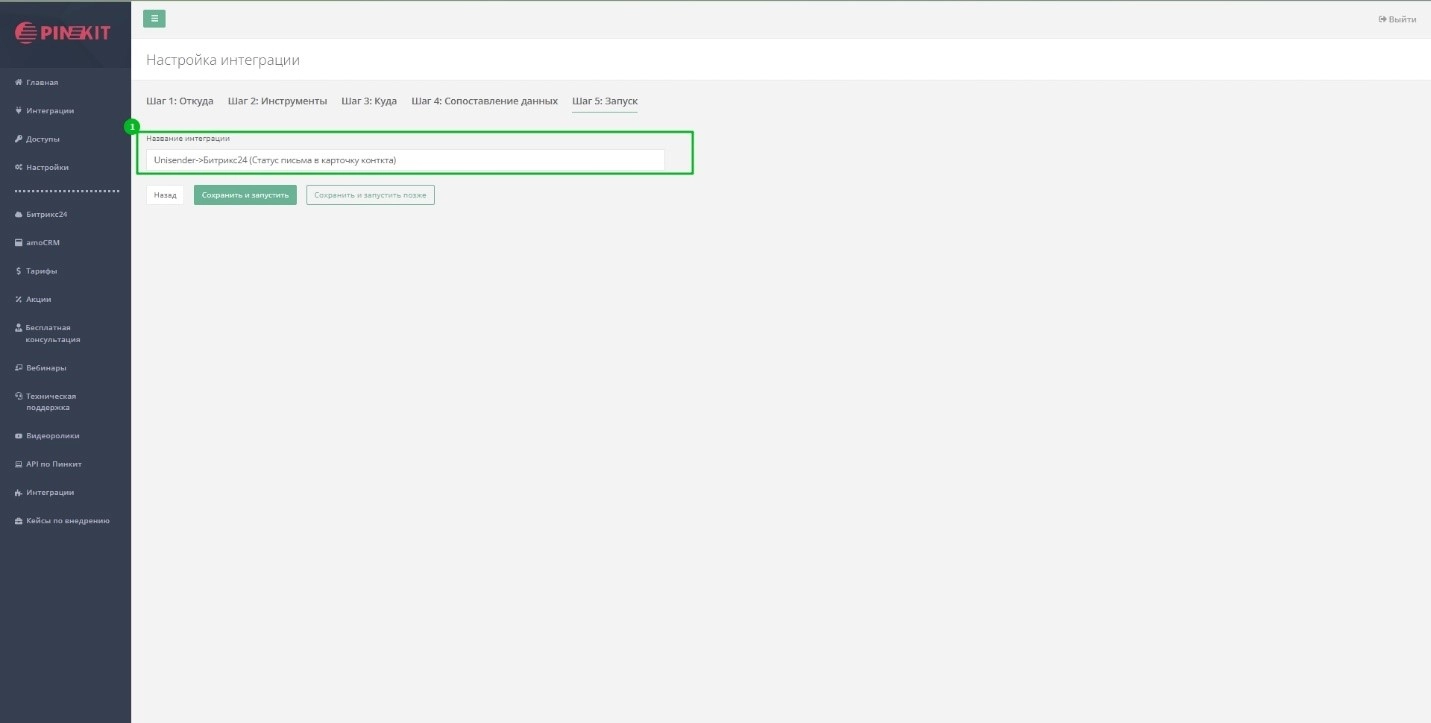Screen dimensions: 1431x723
Task: Click Выйти logout link
Action: tap(1397, 19)
